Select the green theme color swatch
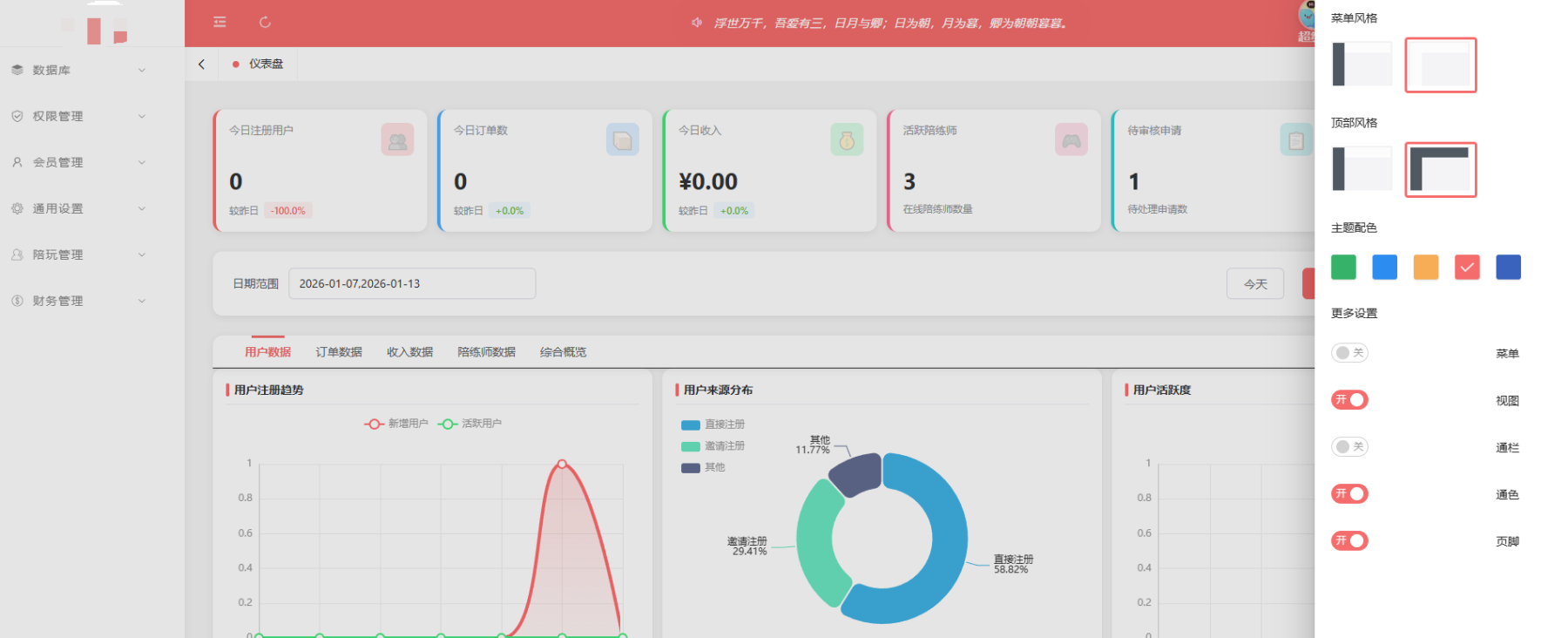 (1343, 268)
